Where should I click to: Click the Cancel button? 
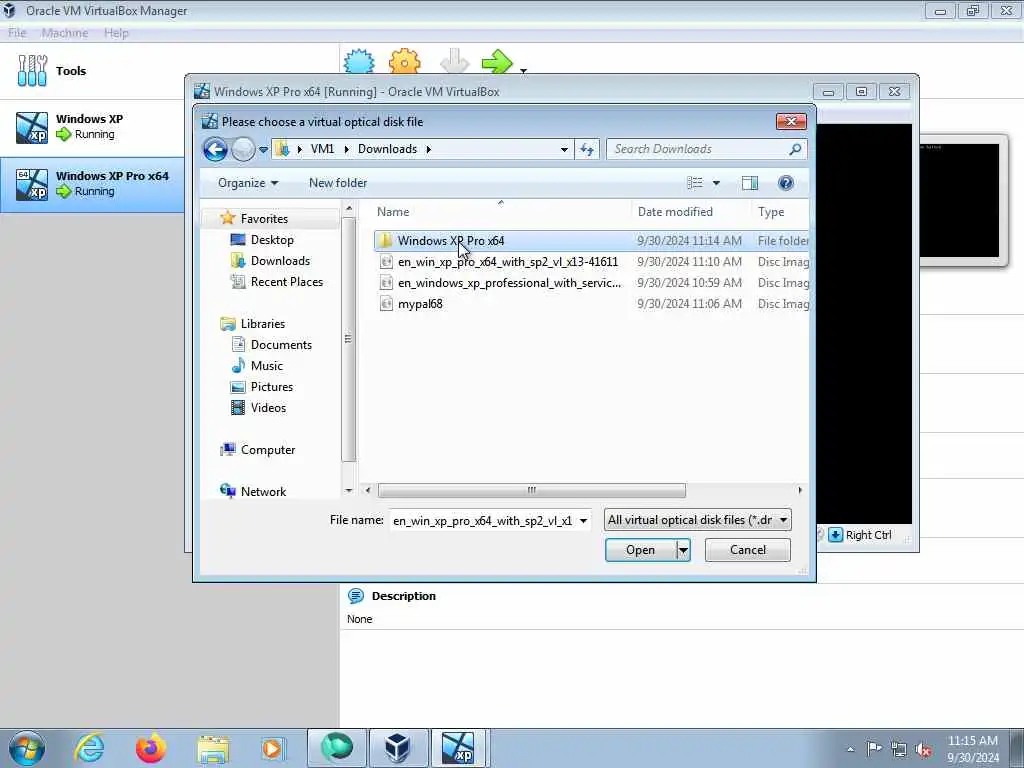[748, 550]
